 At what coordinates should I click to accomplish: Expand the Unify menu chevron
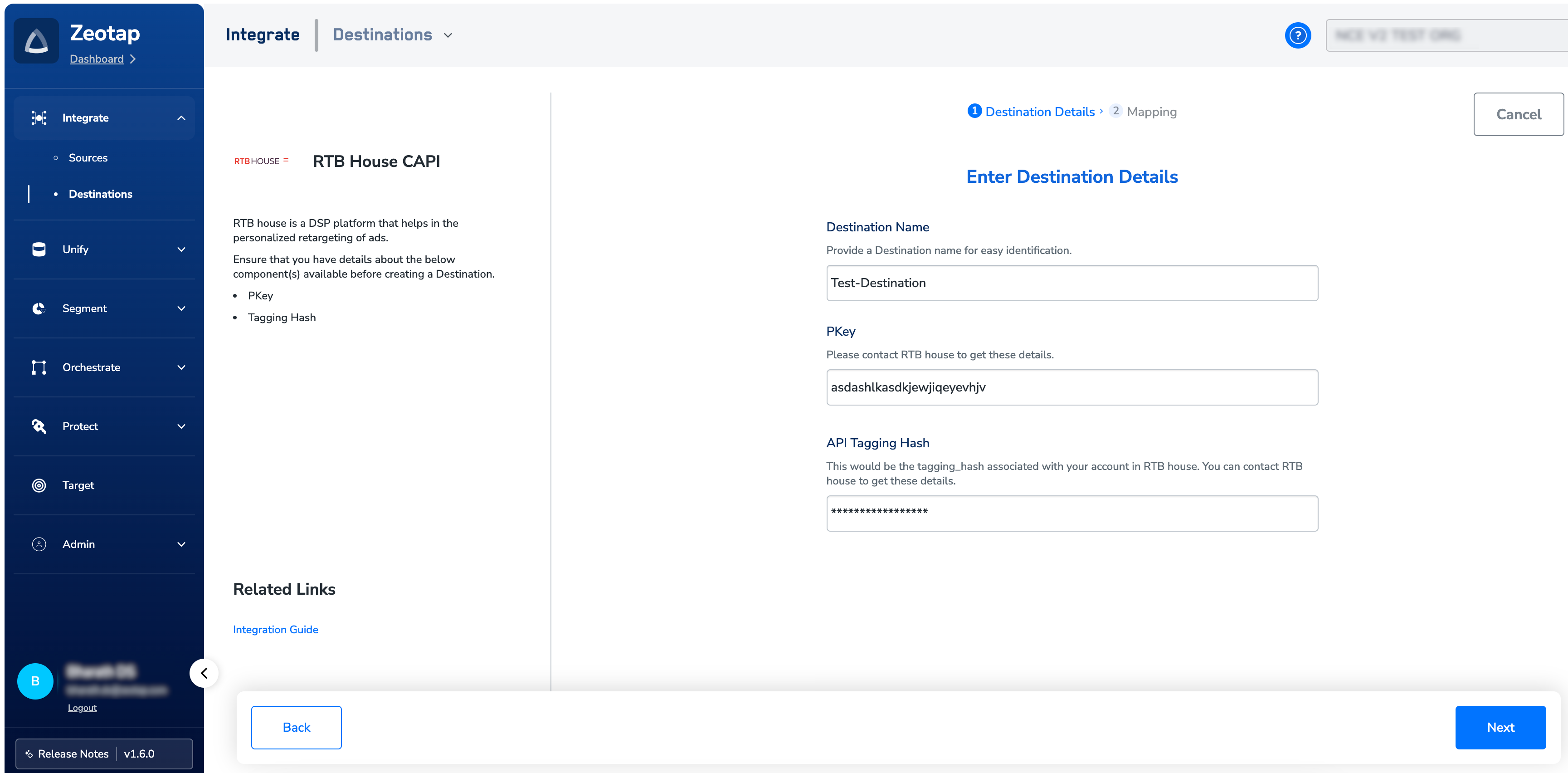(x=181, y=249)
